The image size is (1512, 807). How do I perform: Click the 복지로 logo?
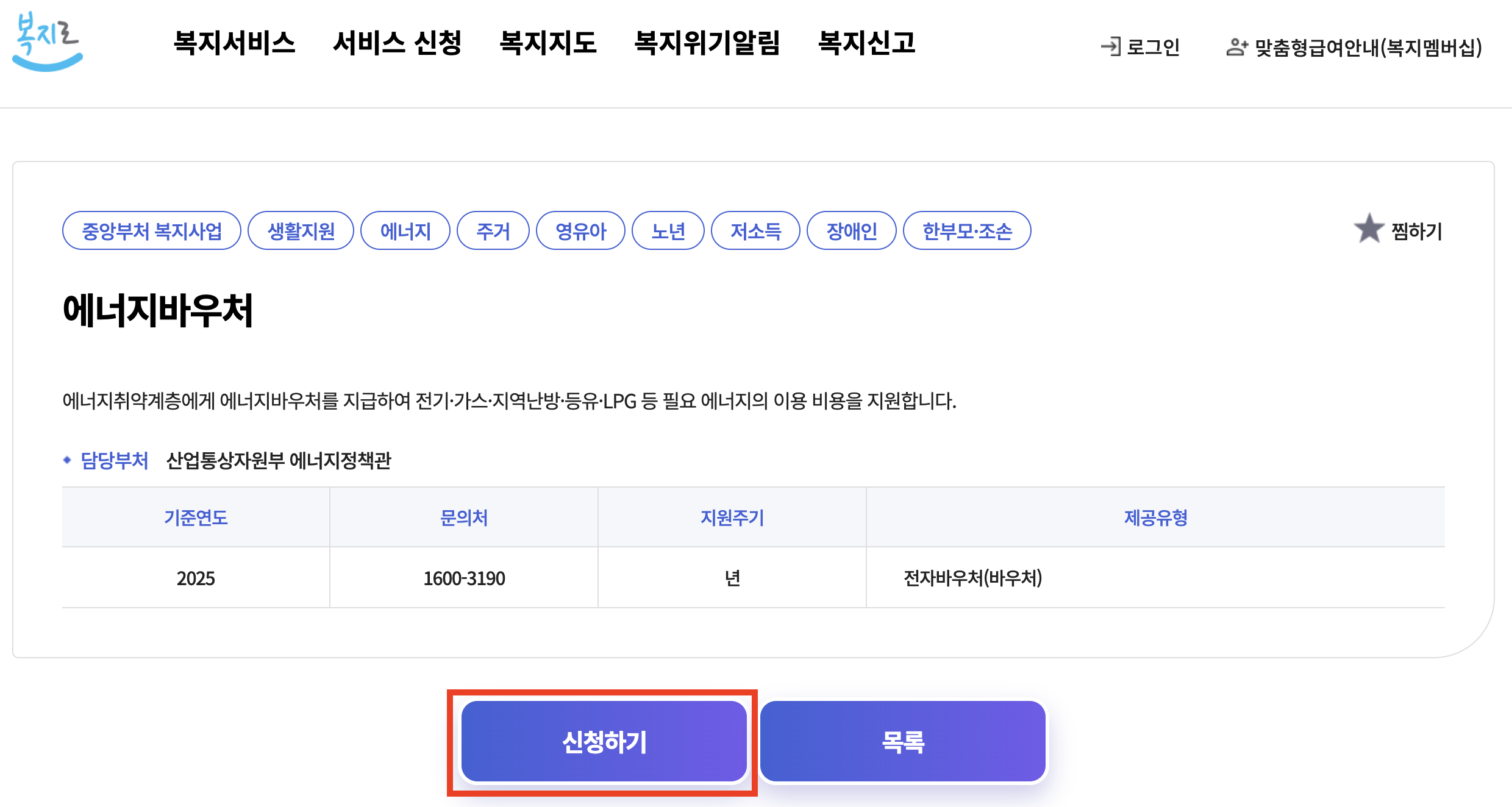point(47,41)
